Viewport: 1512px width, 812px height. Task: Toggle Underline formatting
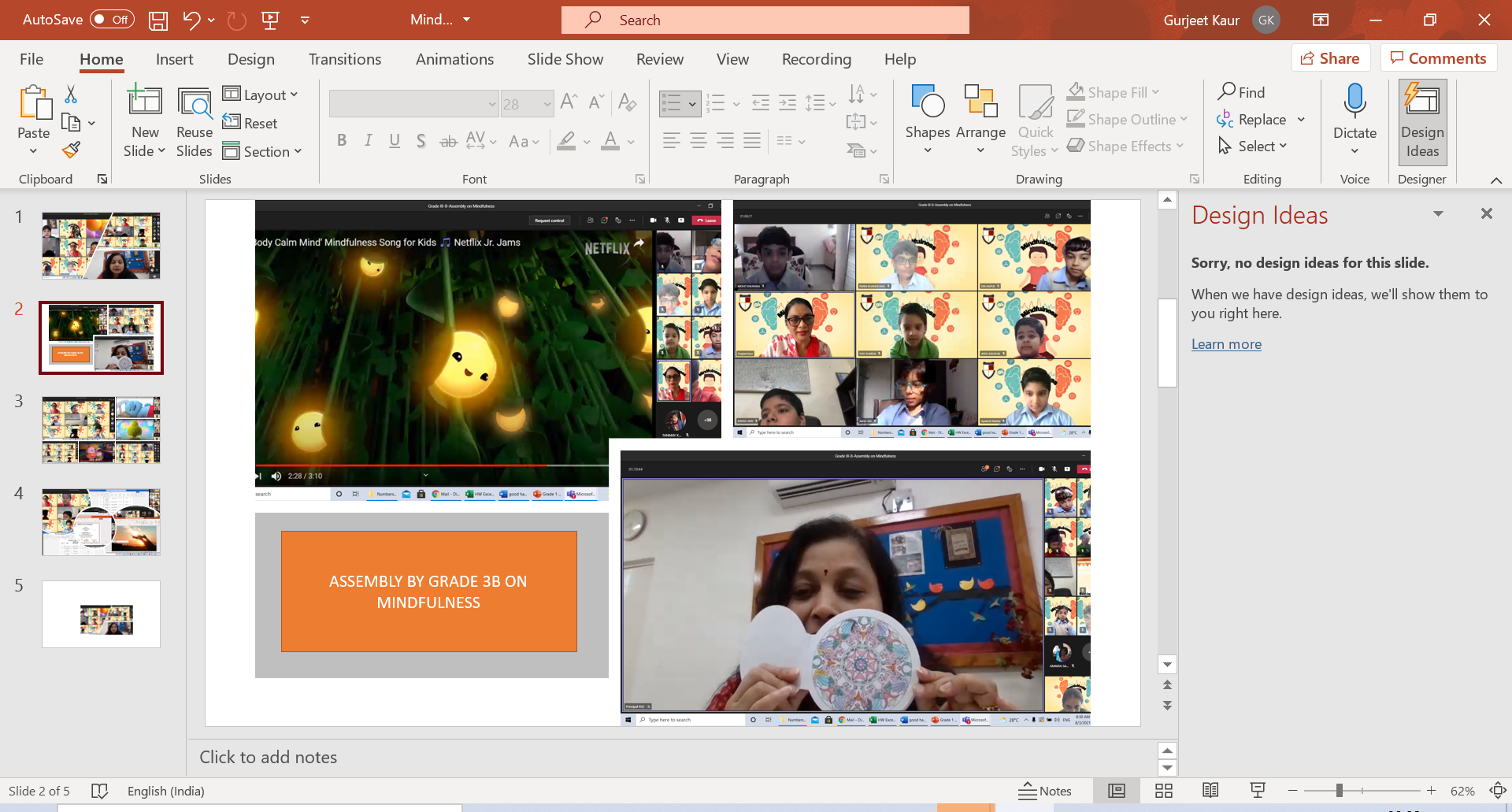click(395, 141)
